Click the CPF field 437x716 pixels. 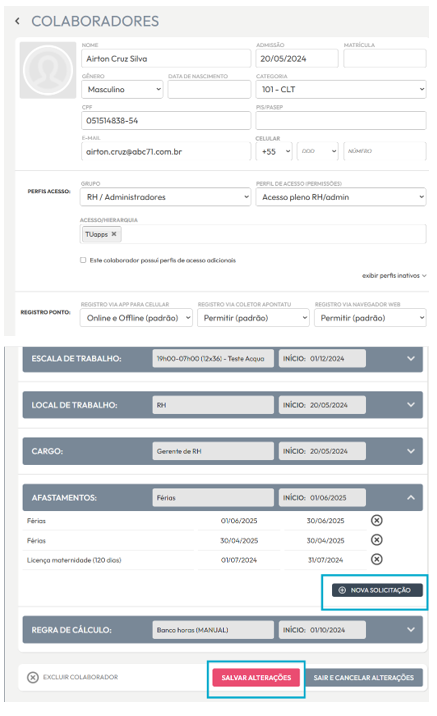(166, 121)
